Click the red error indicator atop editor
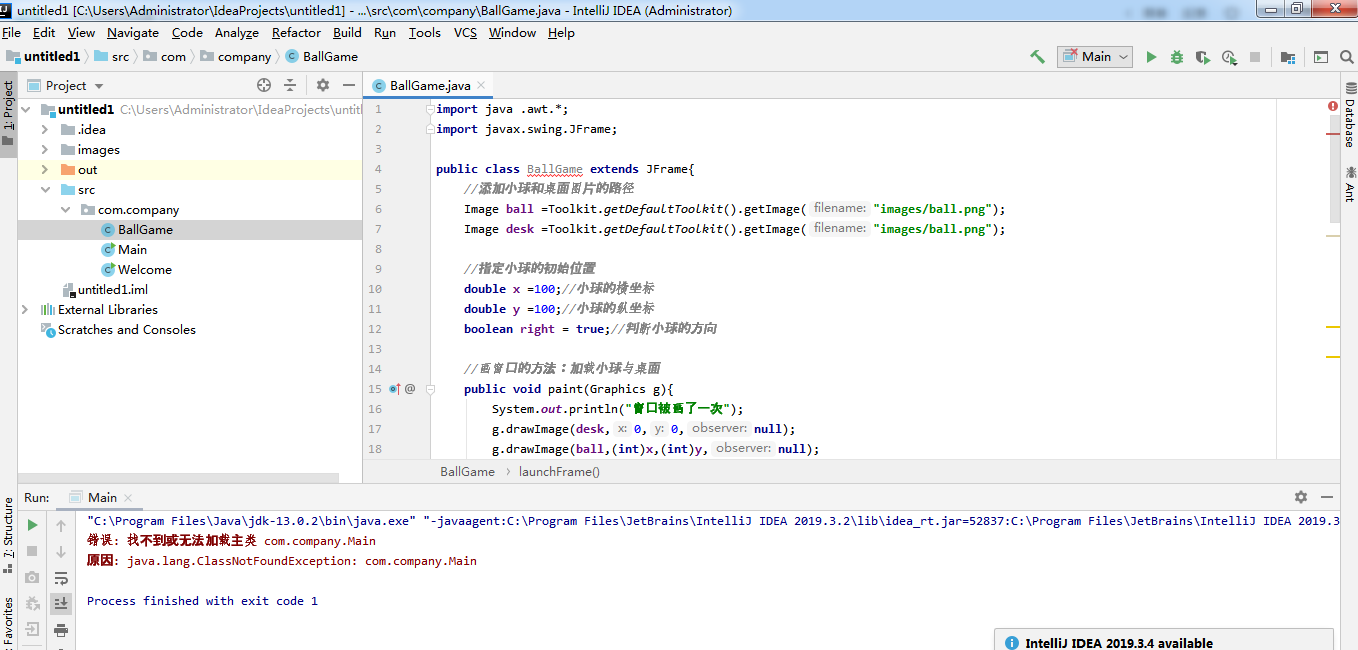Image resolution: width=1358 pixels, height=650 pixels. (1333, 106)
